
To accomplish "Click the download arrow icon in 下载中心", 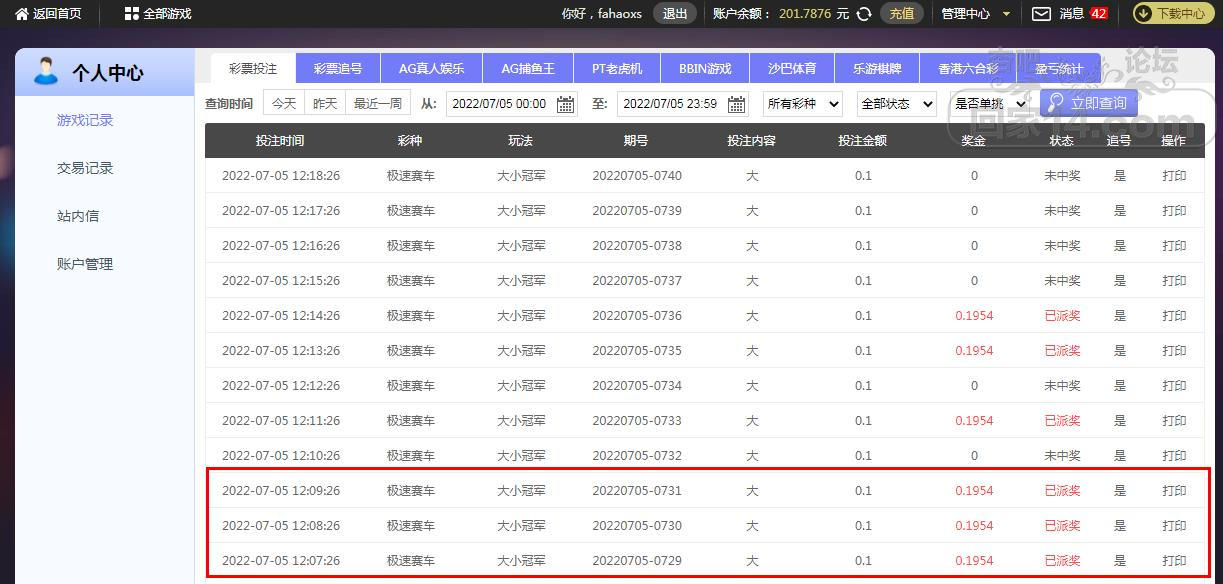I will coord(1143,14).
